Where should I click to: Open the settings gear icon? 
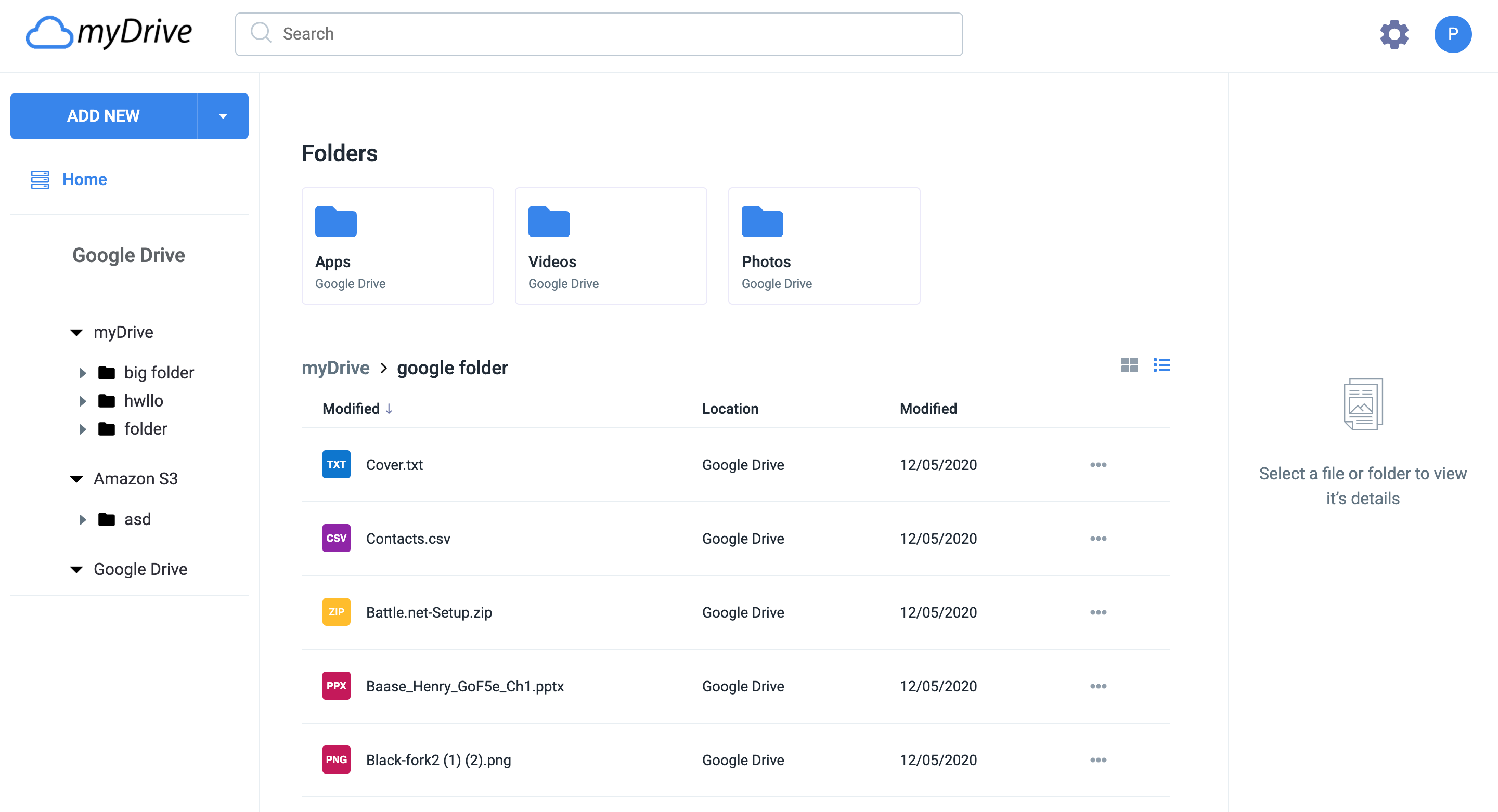(1394, 34)
